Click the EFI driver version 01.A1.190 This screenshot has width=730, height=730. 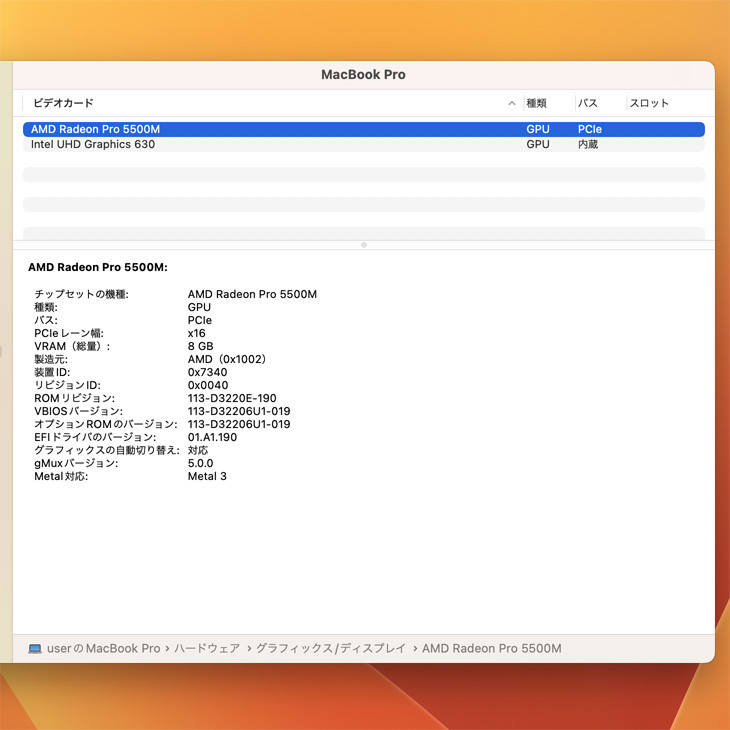tap(212, 438)
